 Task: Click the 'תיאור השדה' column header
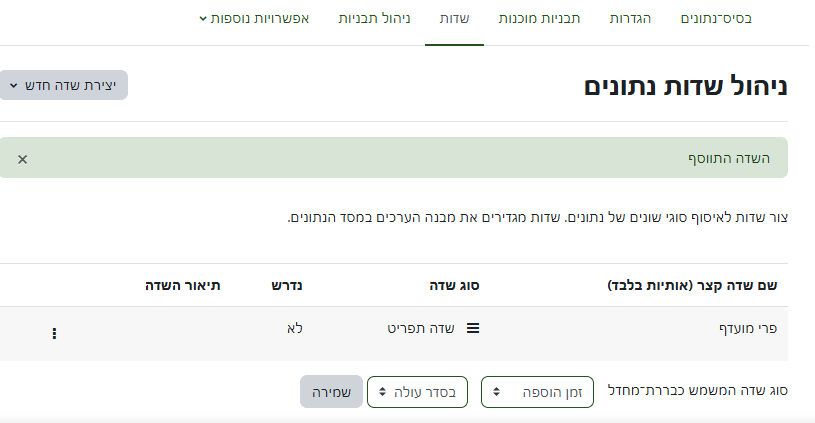pos(180,285)
